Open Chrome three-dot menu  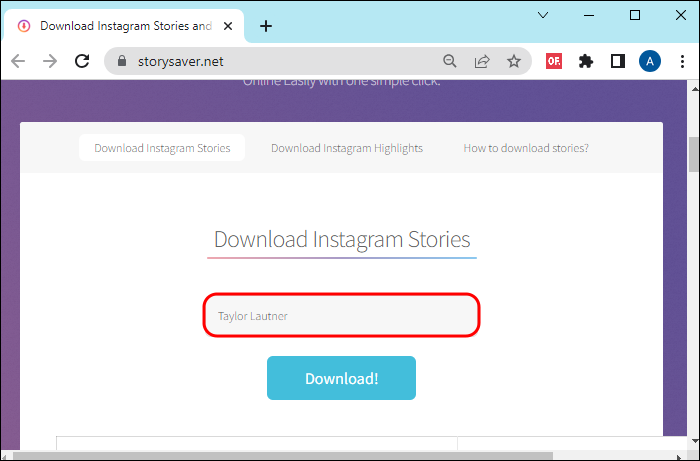click(682, 61)
